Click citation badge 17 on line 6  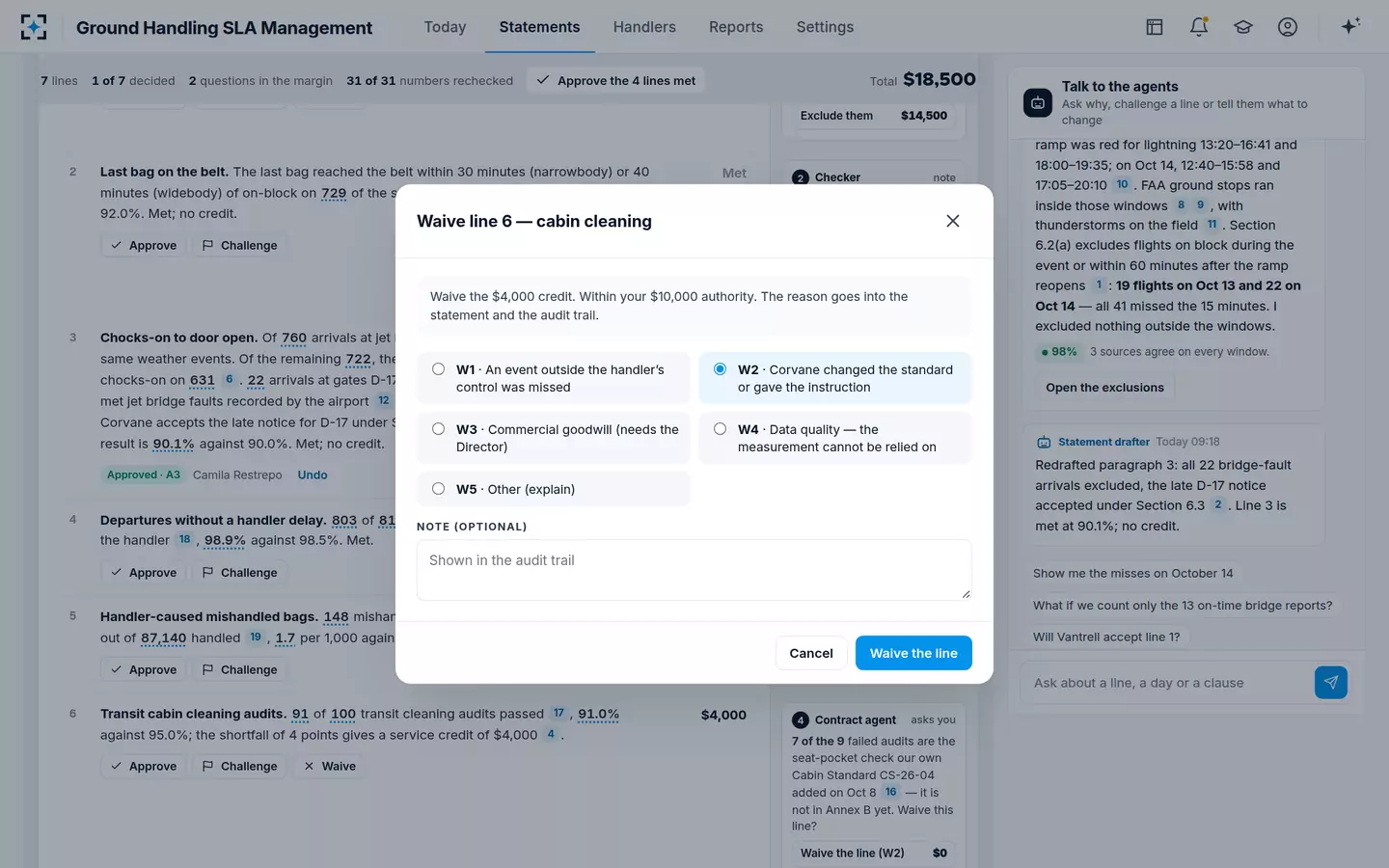coord(558,714)
